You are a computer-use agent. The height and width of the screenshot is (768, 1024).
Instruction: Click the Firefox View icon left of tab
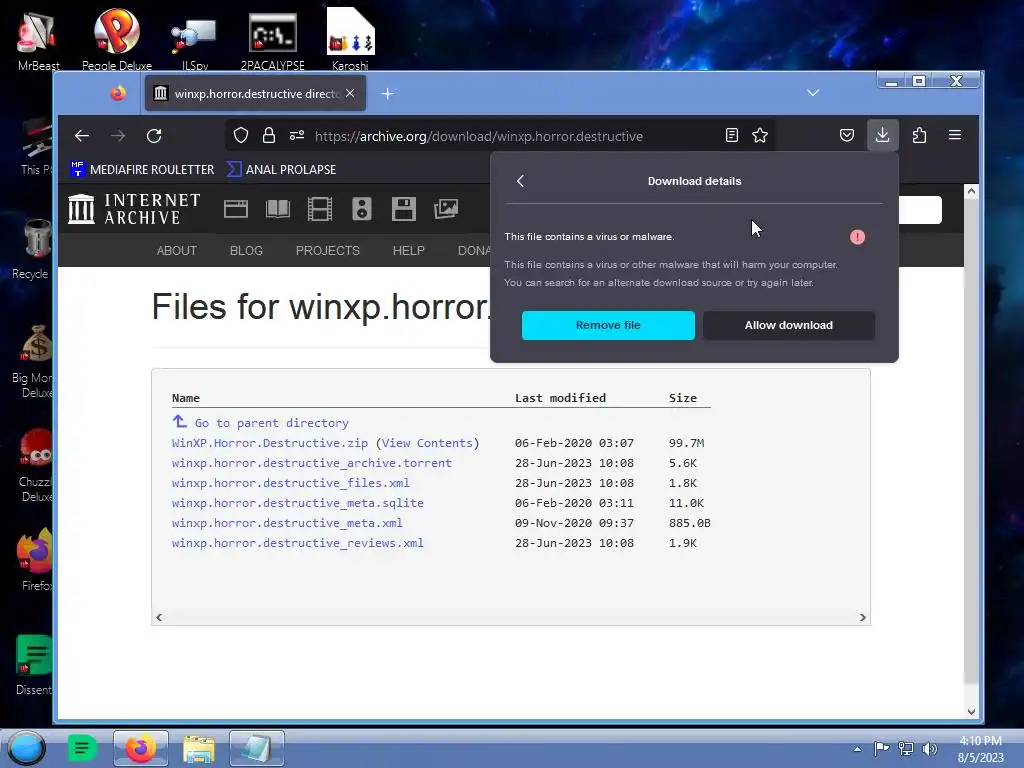(x=118, y=93)
